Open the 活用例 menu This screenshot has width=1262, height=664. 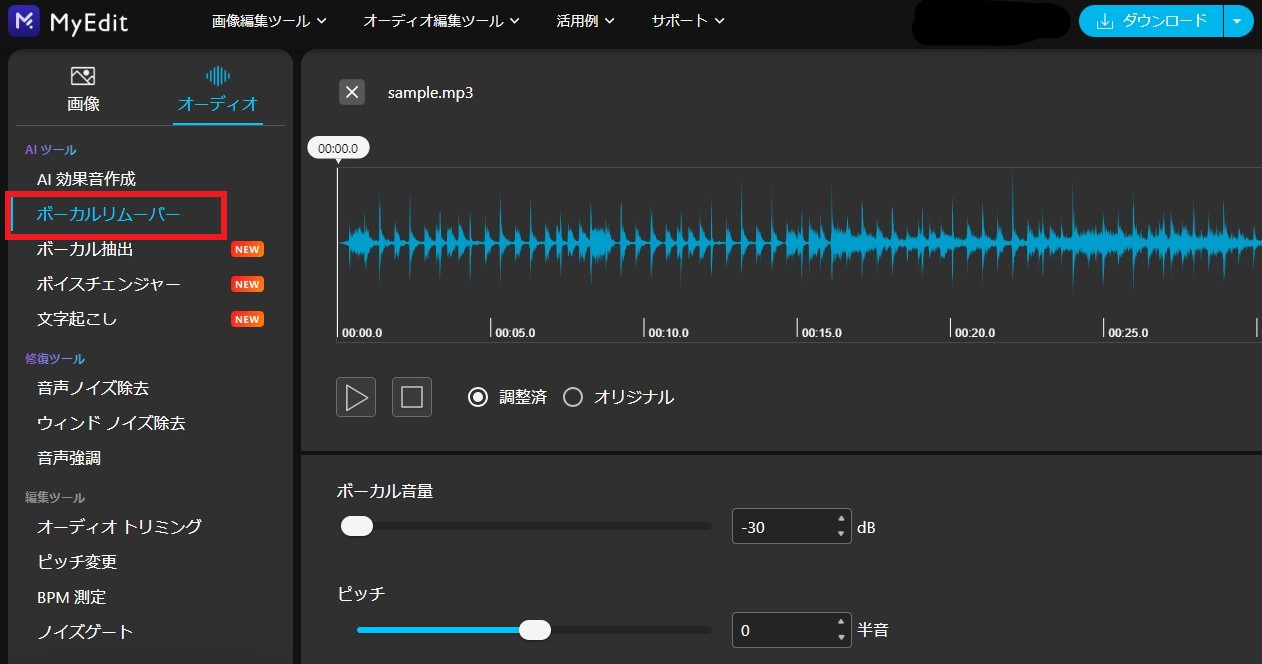tap(580, 20)
